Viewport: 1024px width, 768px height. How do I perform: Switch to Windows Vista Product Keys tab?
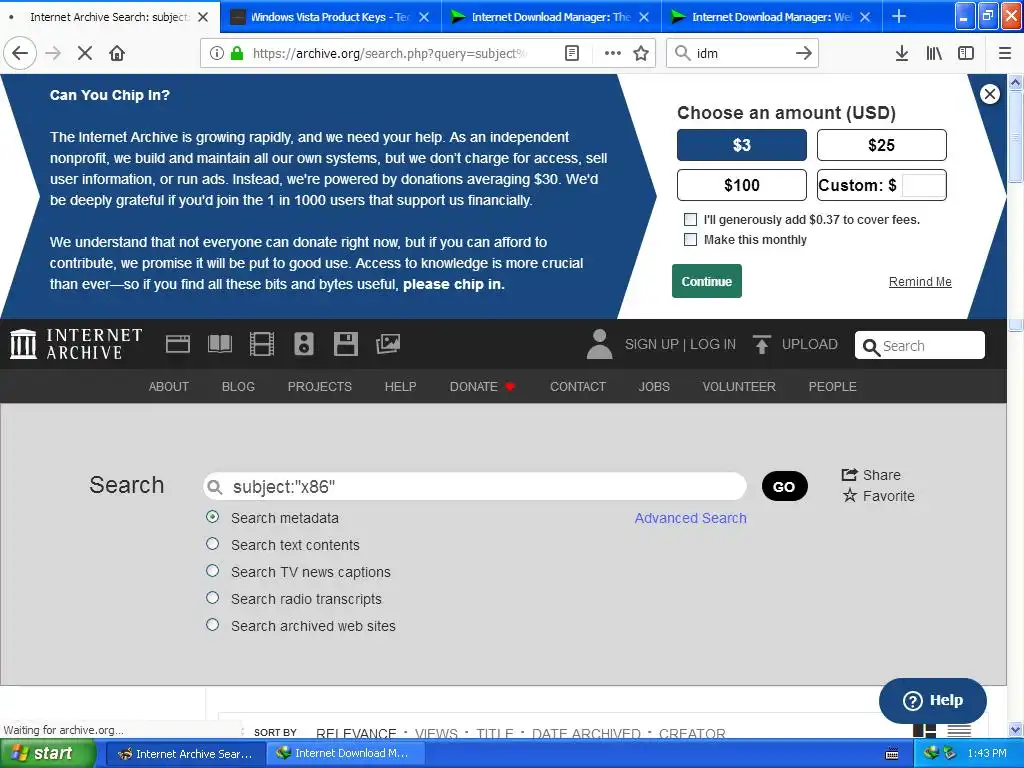[331, 17]
